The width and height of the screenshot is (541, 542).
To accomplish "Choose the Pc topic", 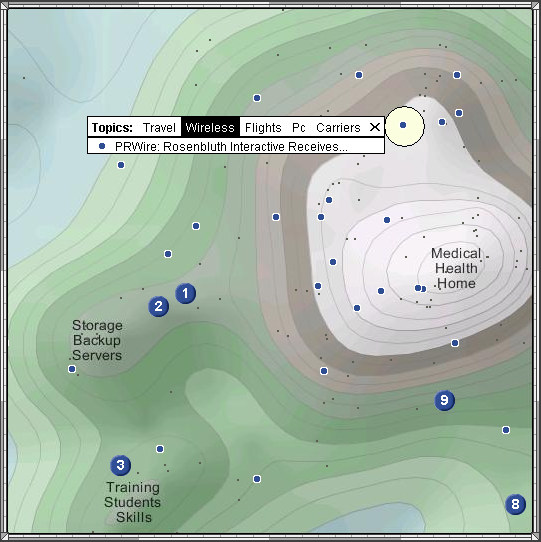I will (299, 128).
